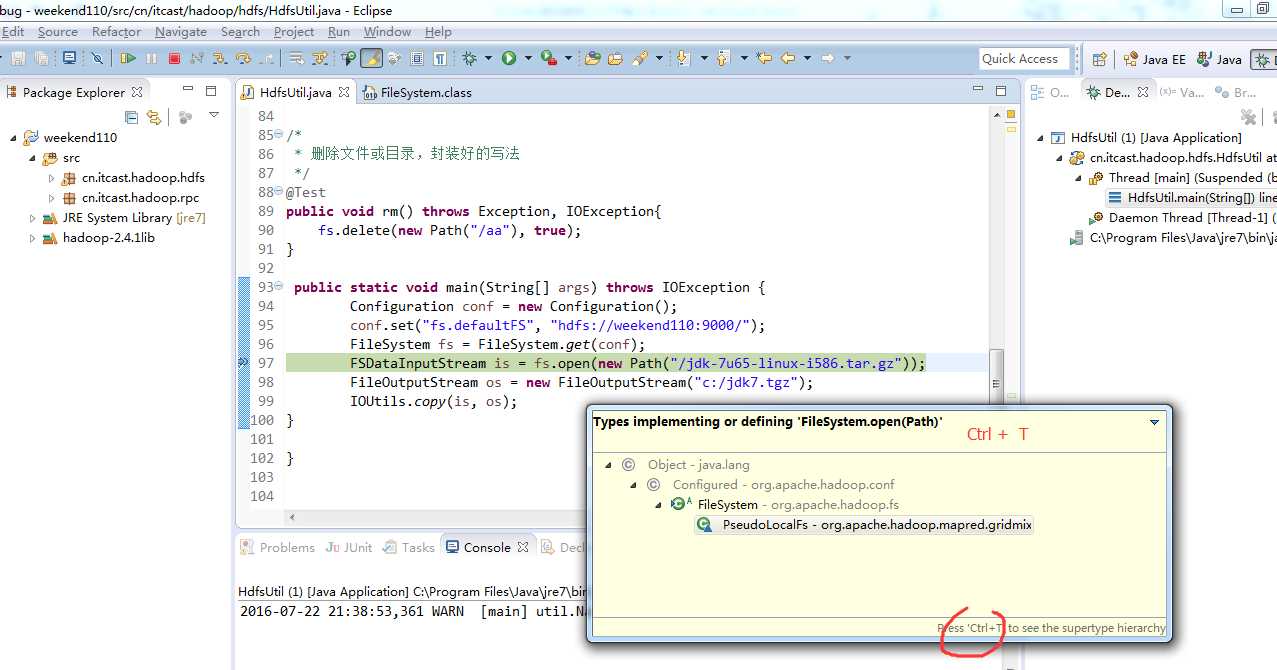
Task: Toggle Skip All Breakpoints
Action: point(97,58)
